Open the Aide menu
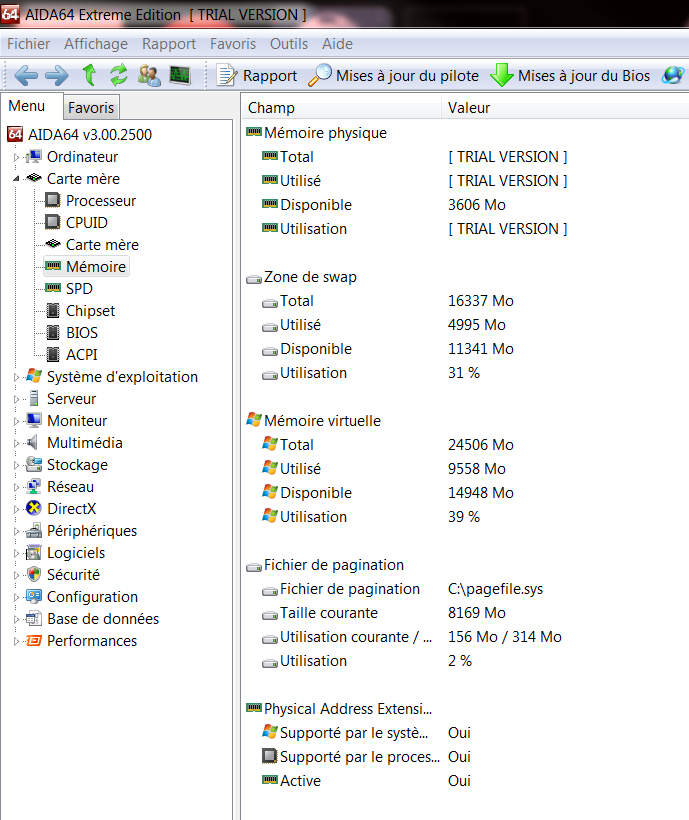The height and width of the screenshot is (820, 689). pyautogui.click(x=337, y=44)
